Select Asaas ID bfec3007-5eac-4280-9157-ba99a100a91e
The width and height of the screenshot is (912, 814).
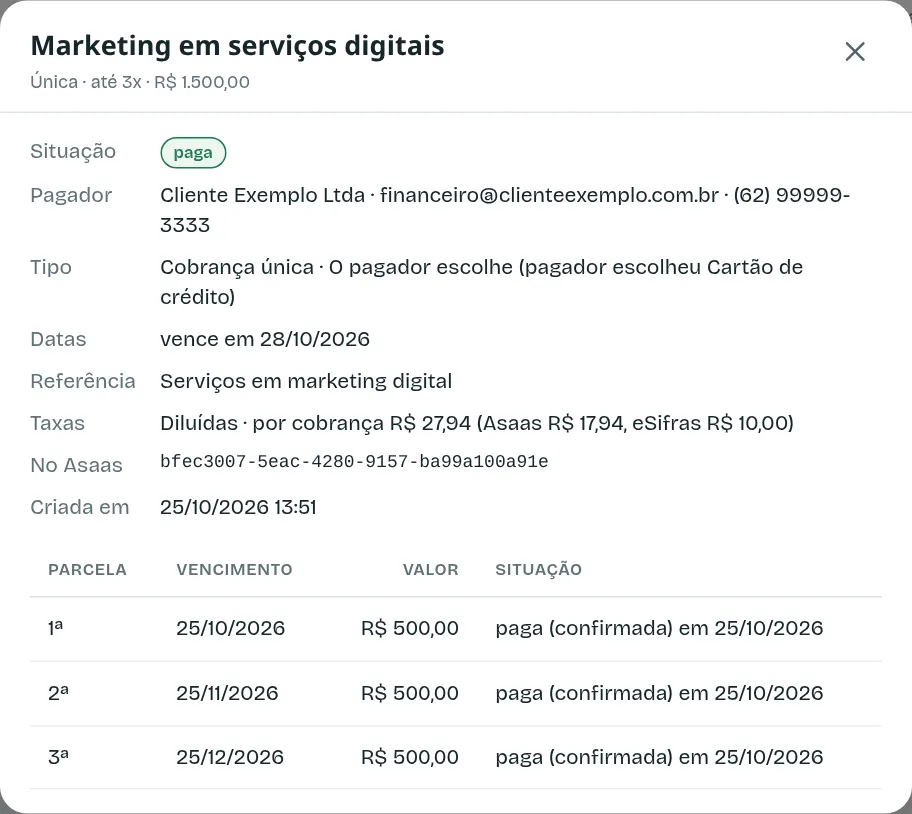point(354,462)
